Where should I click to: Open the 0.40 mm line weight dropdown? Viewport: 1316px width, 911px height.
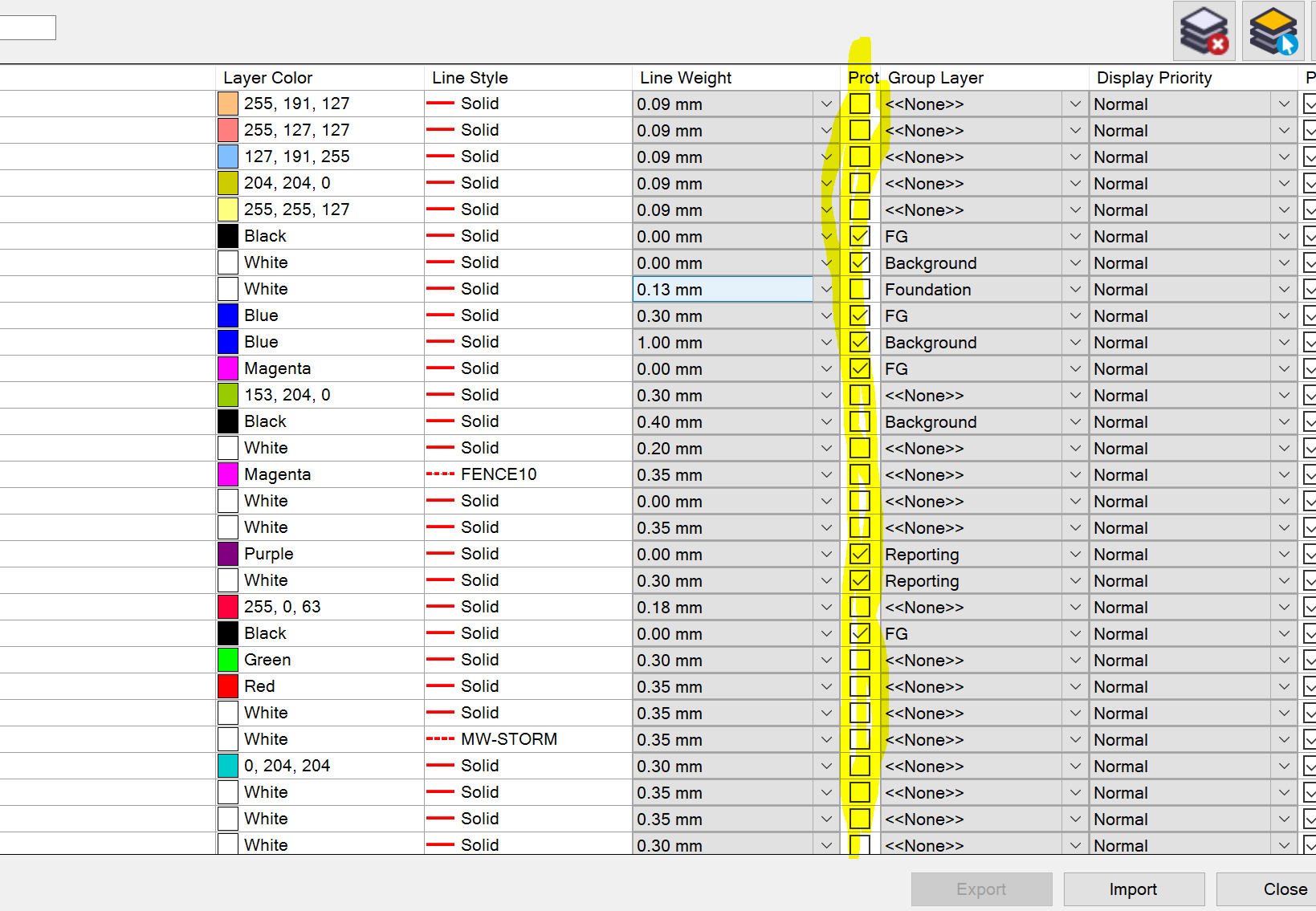[x=826, y=422]
